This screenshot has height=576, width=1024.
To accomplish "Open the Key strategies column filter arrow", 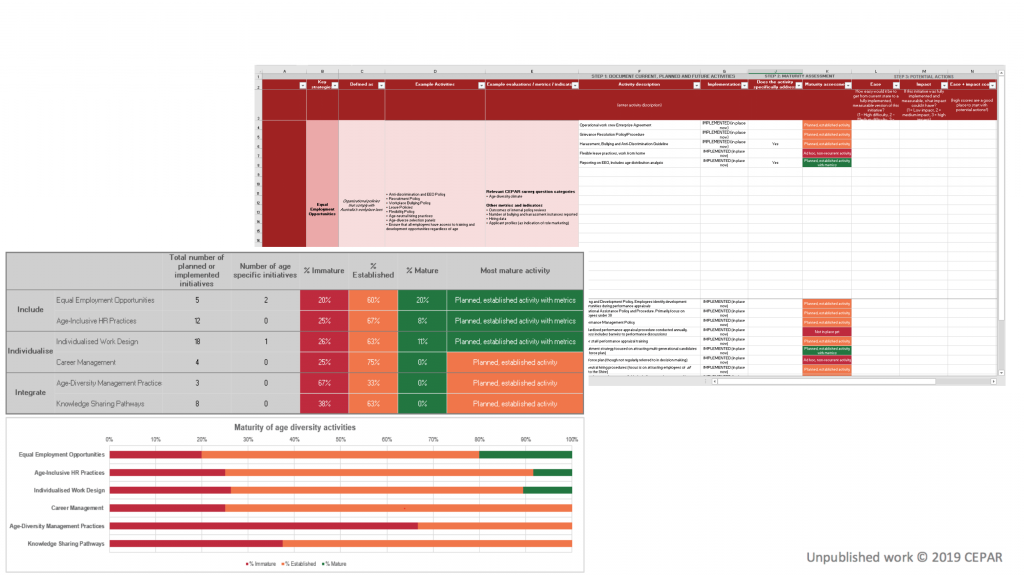I will [x=335, y=86].
